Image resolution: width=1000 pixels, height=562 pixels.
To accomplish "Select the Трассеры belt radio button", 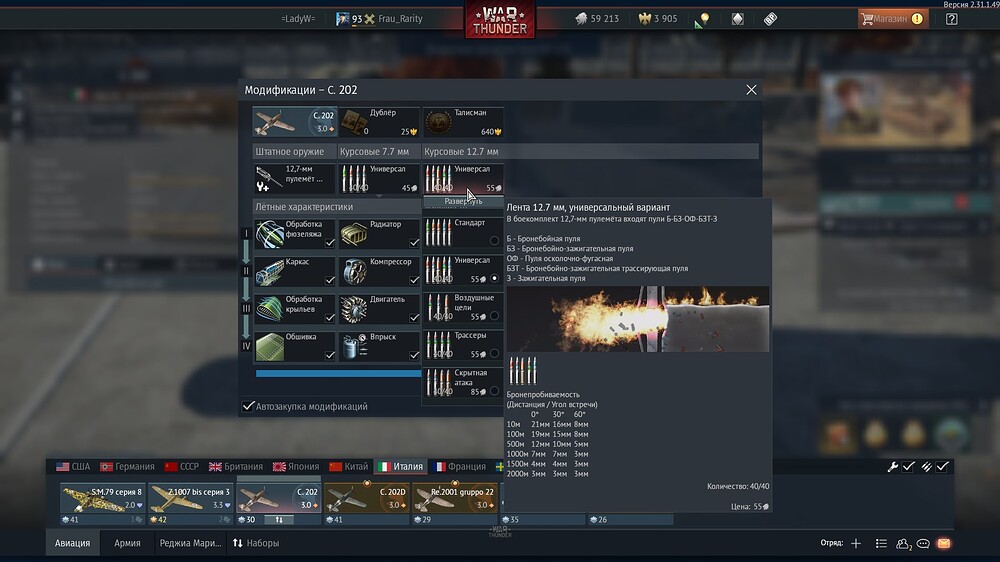I will click(x=494, y=353).
